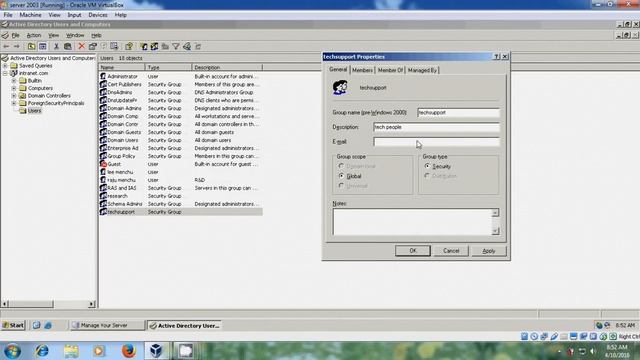Click the host volume speaker tray icon
The width and height of the screenshot is (640, 360).
point(593,351)
